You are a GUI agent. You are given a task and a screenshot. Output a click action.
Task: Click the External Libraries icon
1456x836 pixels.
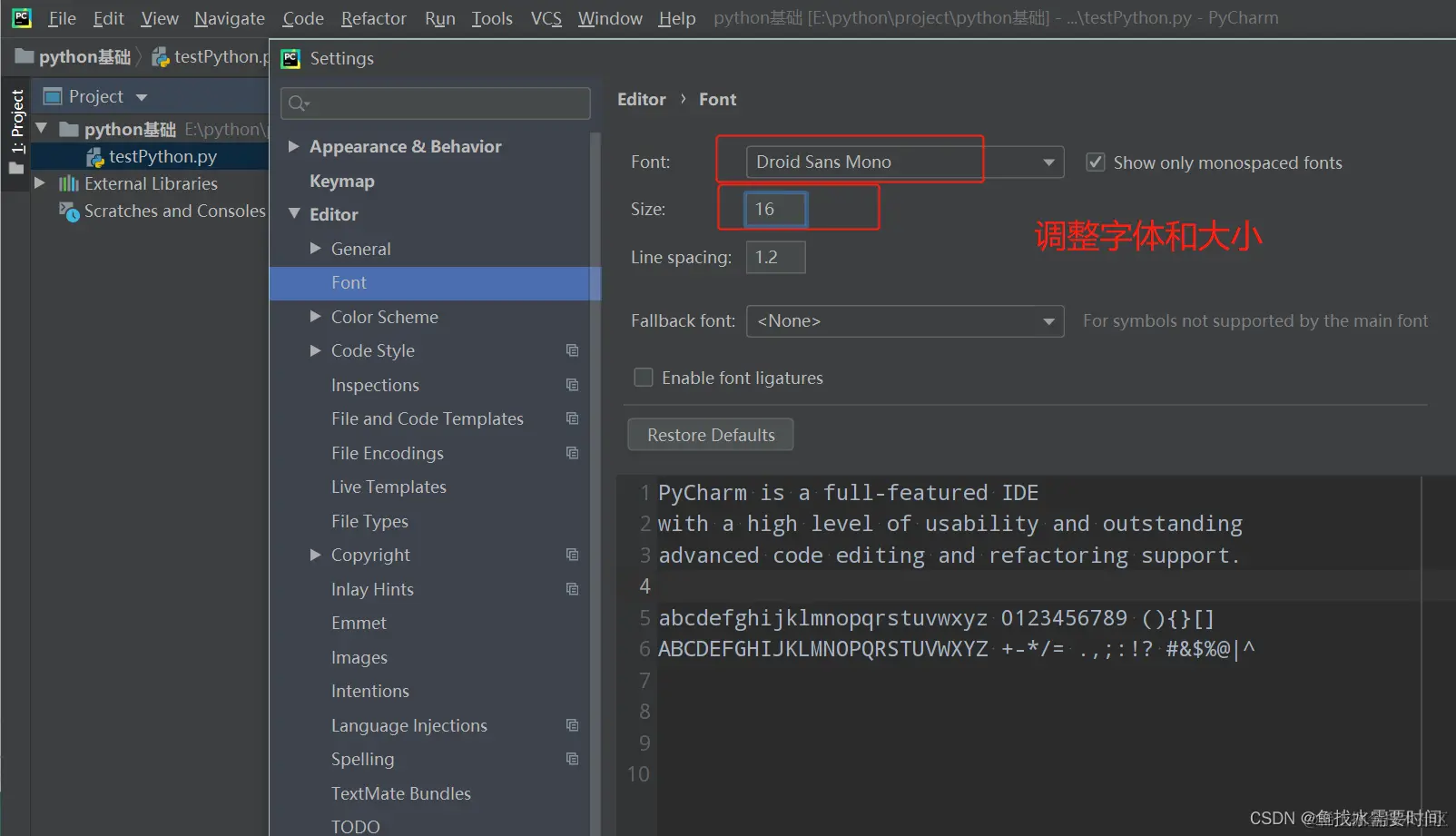pos(69,183)
